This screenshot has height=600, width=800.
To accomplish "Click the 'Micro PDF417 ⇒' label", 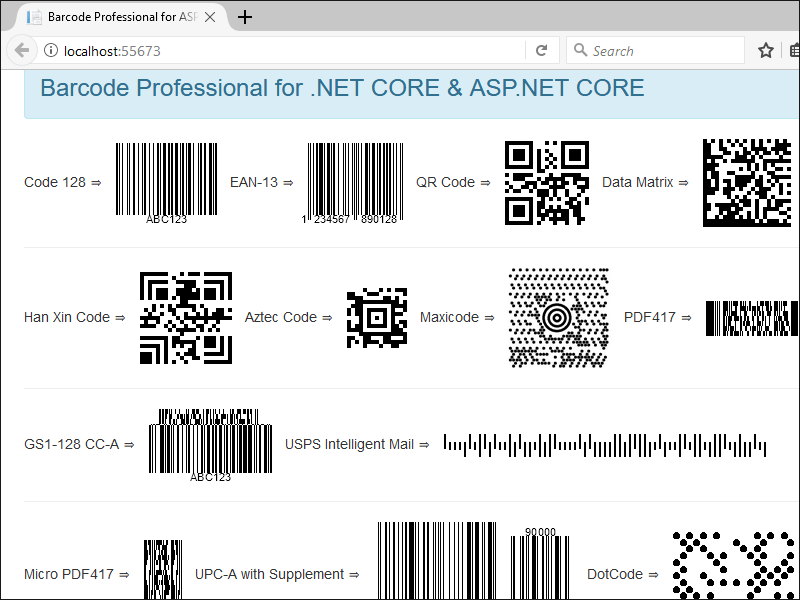I will [77, 574].
